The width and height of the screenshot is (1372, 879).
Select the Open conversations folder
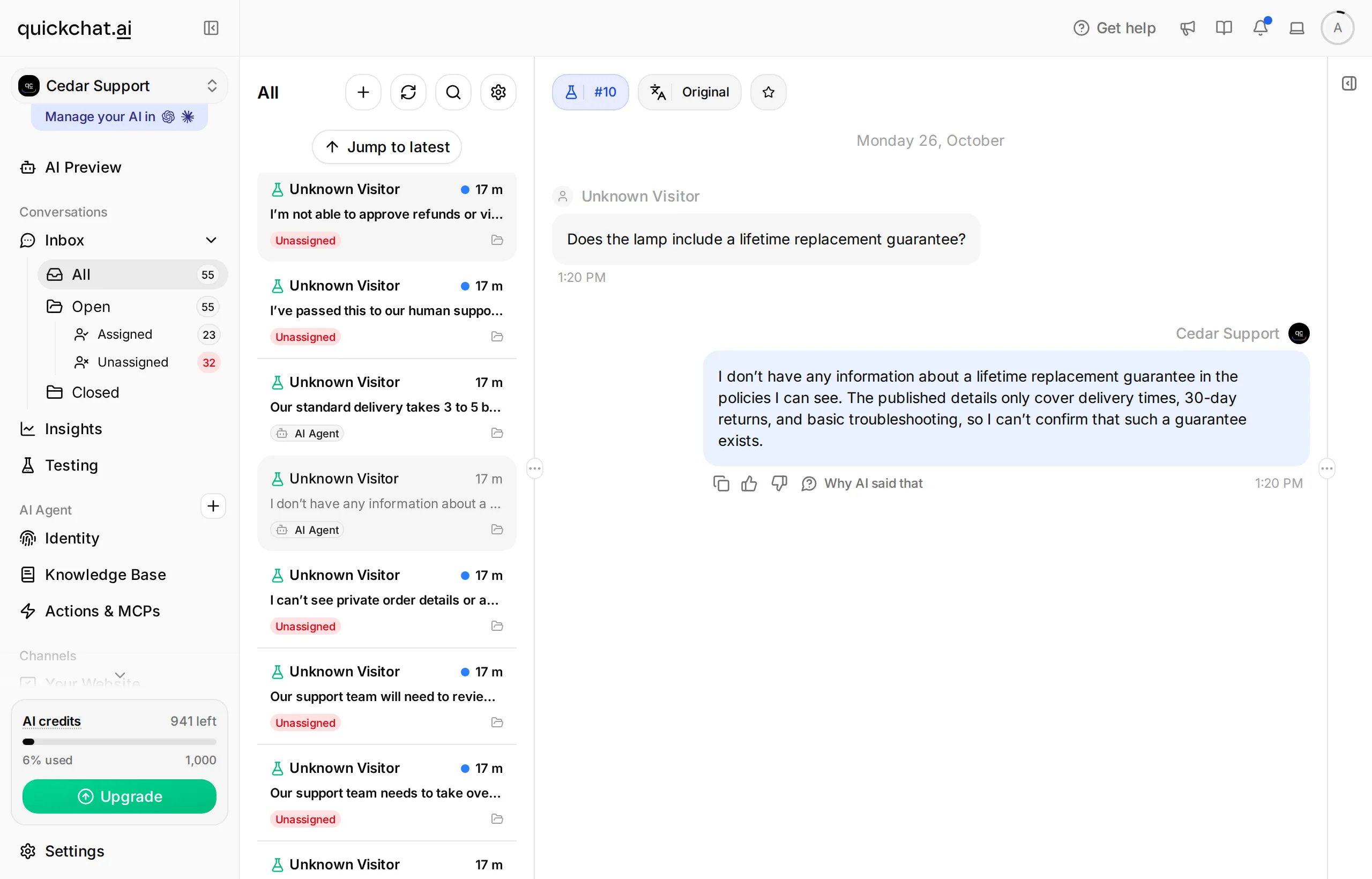(x=132, y=307)
